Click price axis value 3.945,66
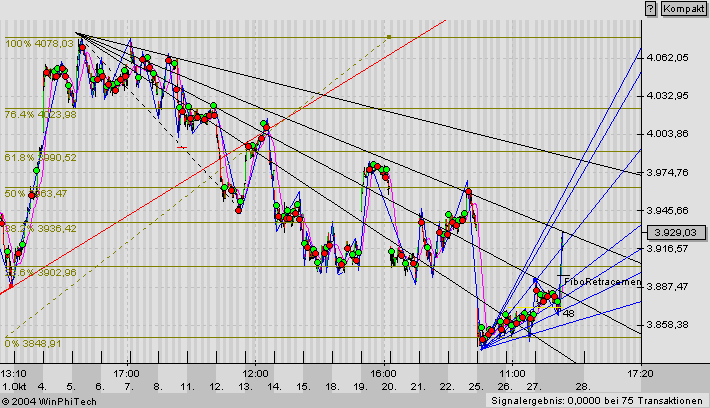The width and height of the screenshot is (710, 408). pyautogui.click(x=667, y=210)
